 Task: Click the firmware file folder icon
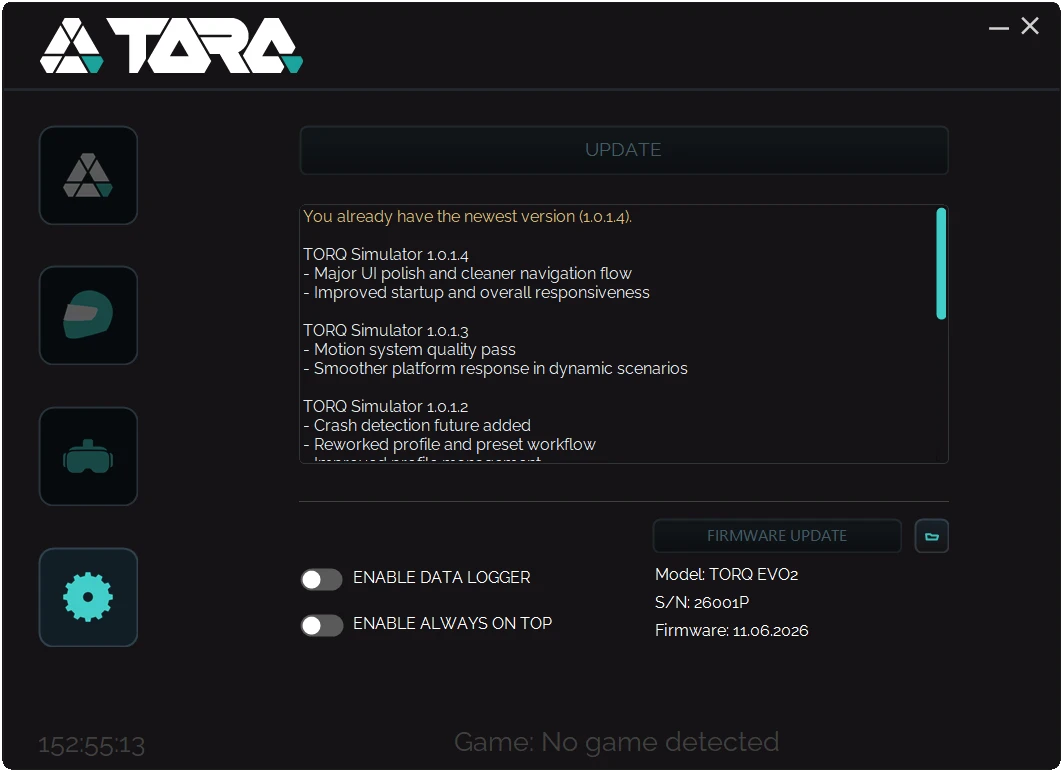(x=931, y=536)
